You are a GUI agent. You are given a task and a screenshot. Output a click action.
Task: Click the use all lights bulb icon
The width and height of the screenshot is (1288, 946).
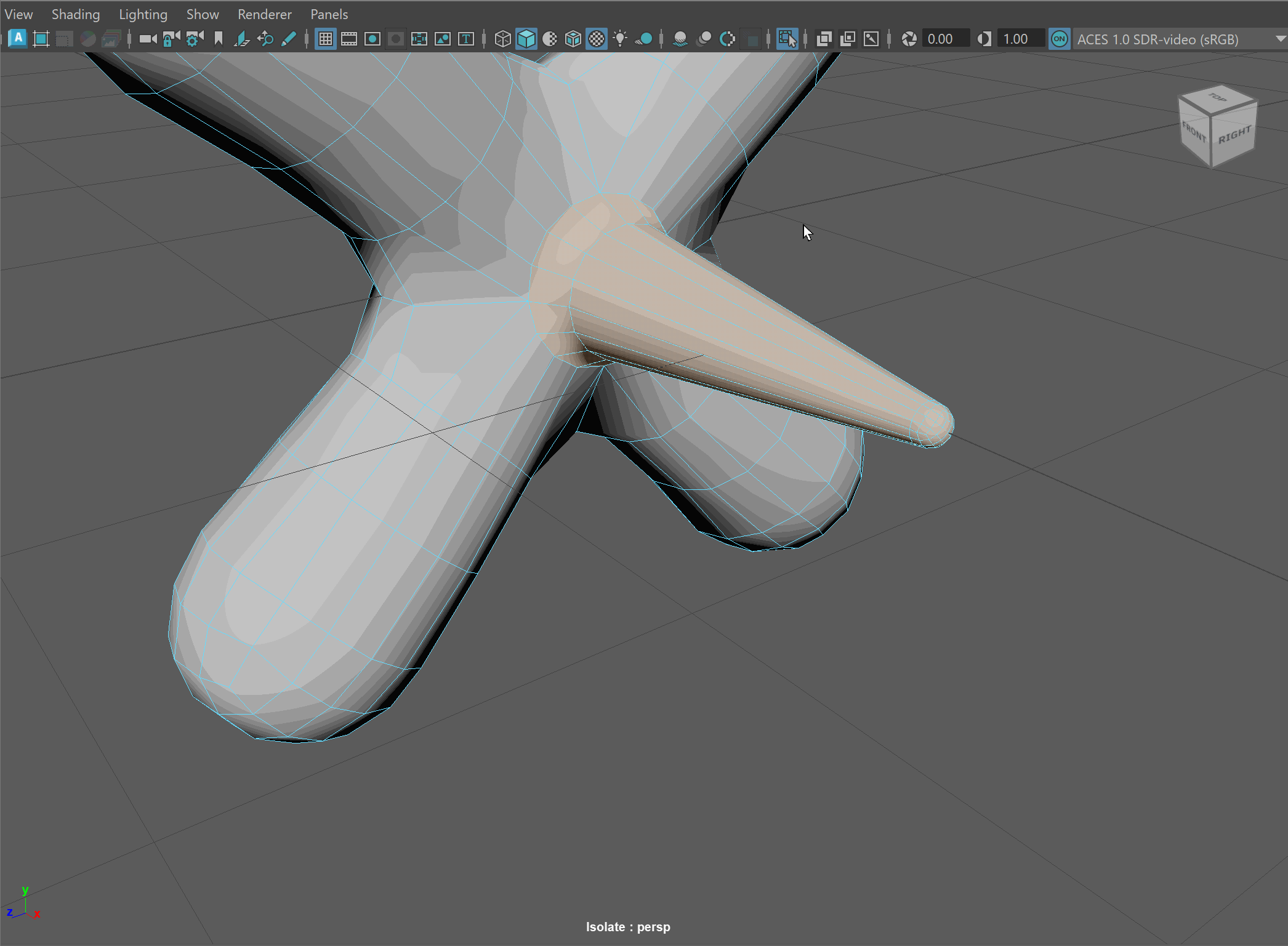click(x=620, y=39)
